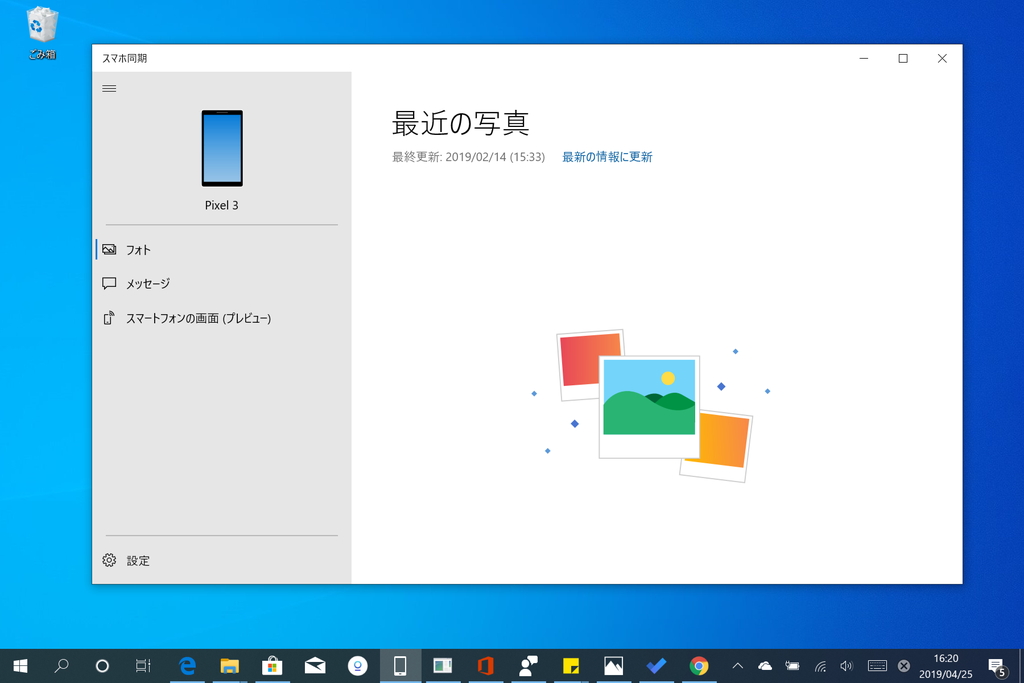Image resolution: width=1024 pixels, height=683 pixels.
Task: Open the Microsoft Store from the taskbar
Action: click(271, 666)
